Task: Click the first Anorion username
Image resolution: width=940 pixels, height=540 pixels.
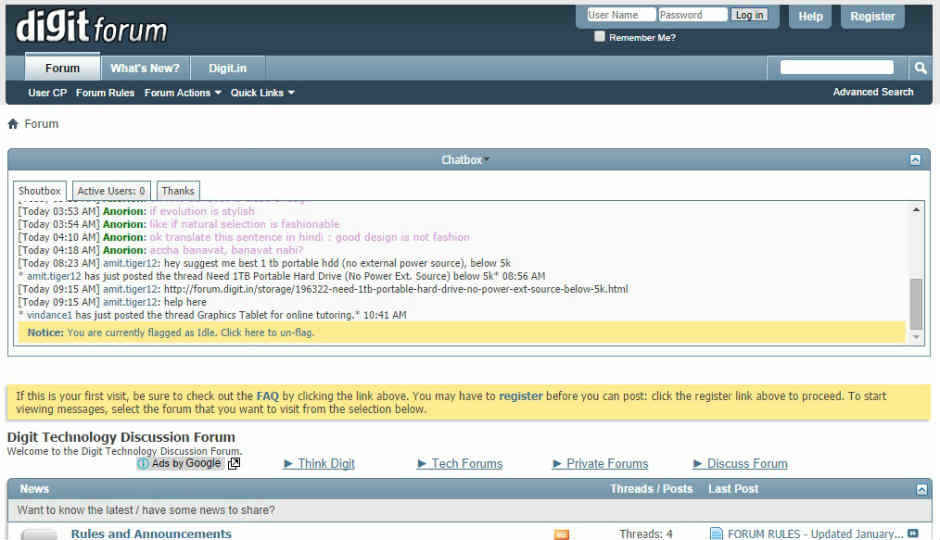Action: coord(124,212)
